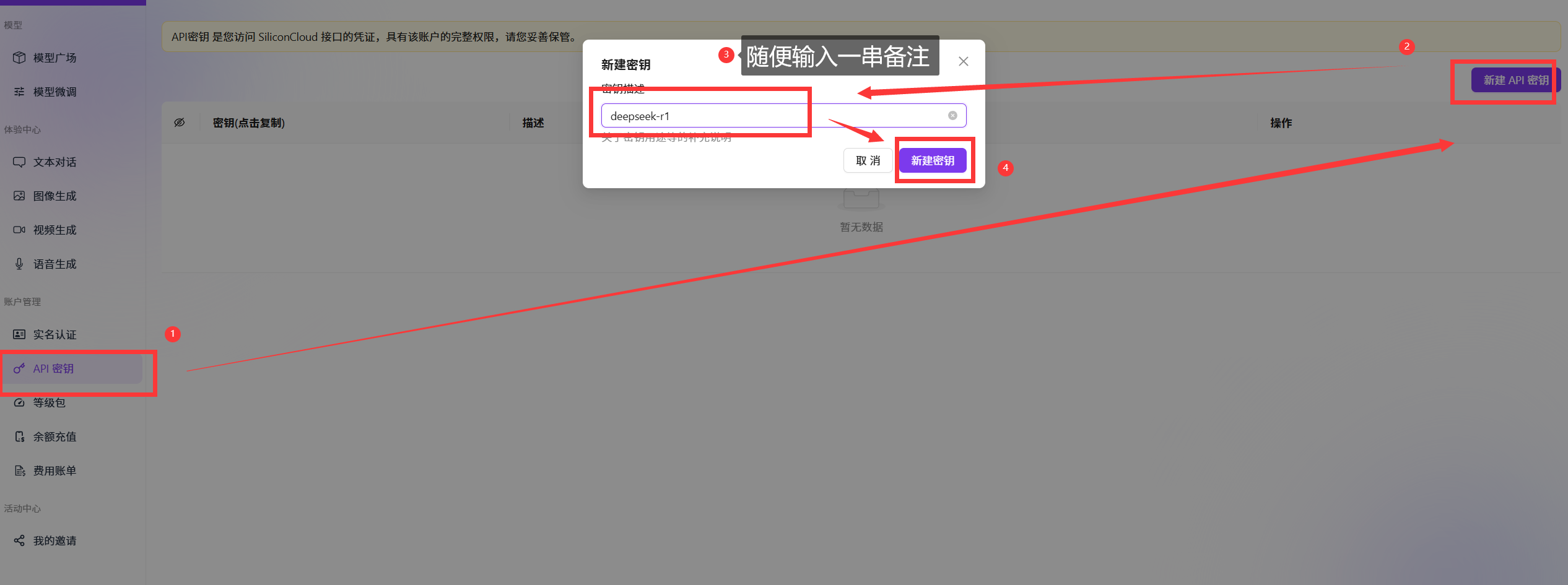
Task: Clear the key description input text
Action: point(952,116)
